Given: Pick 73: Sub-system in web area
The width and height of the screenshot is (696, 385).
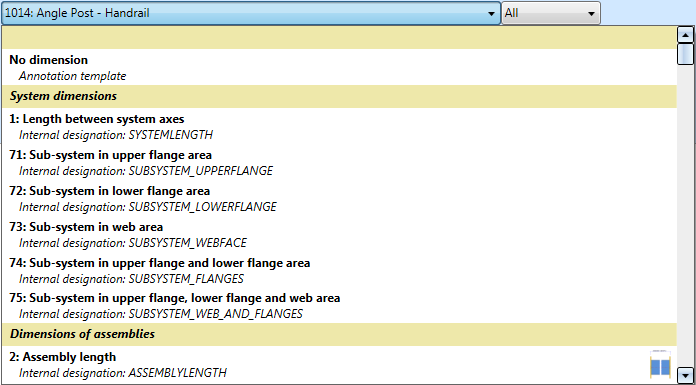Looking at the screenshot, I should (x=339, y=234).
